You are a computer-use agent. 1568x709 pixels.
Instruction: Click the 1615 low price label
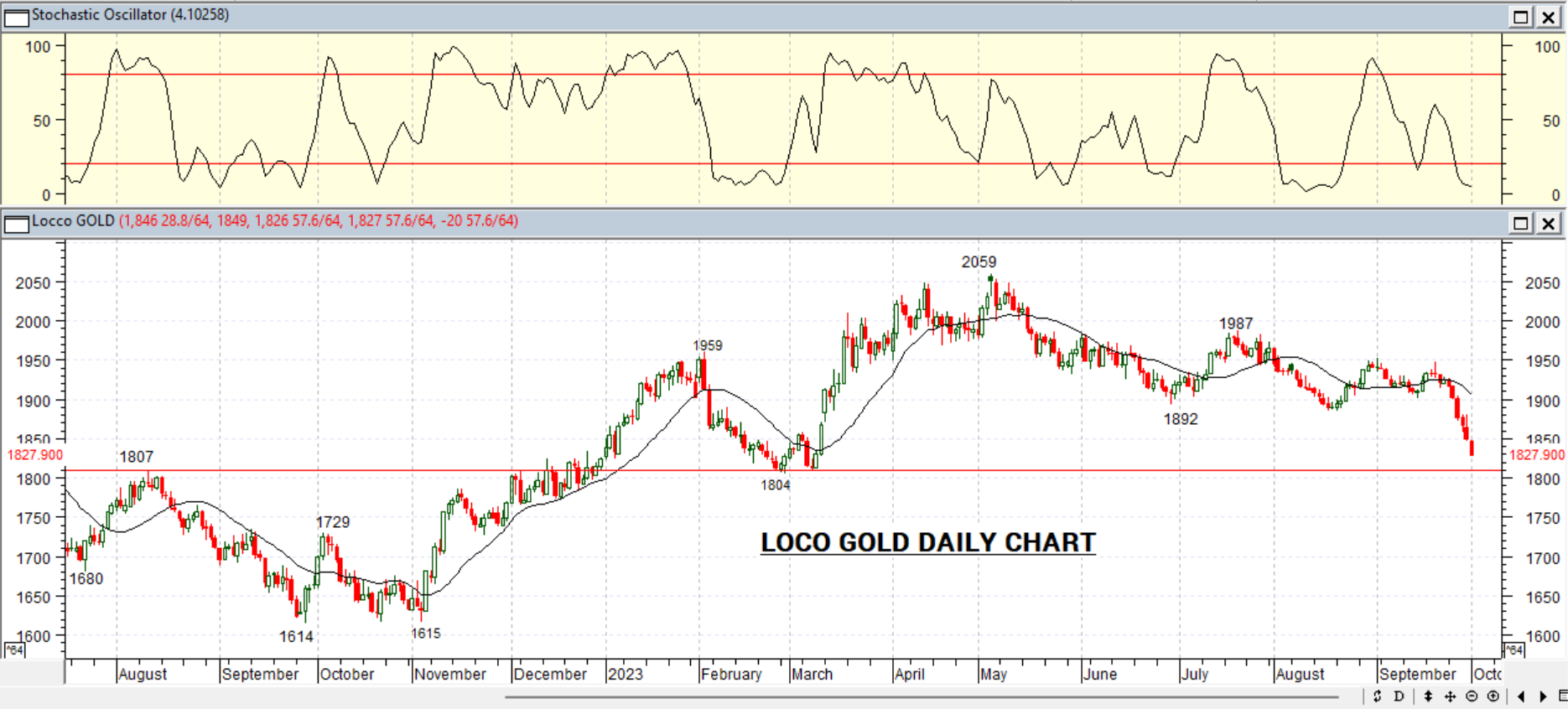click(x=426, y=634)
